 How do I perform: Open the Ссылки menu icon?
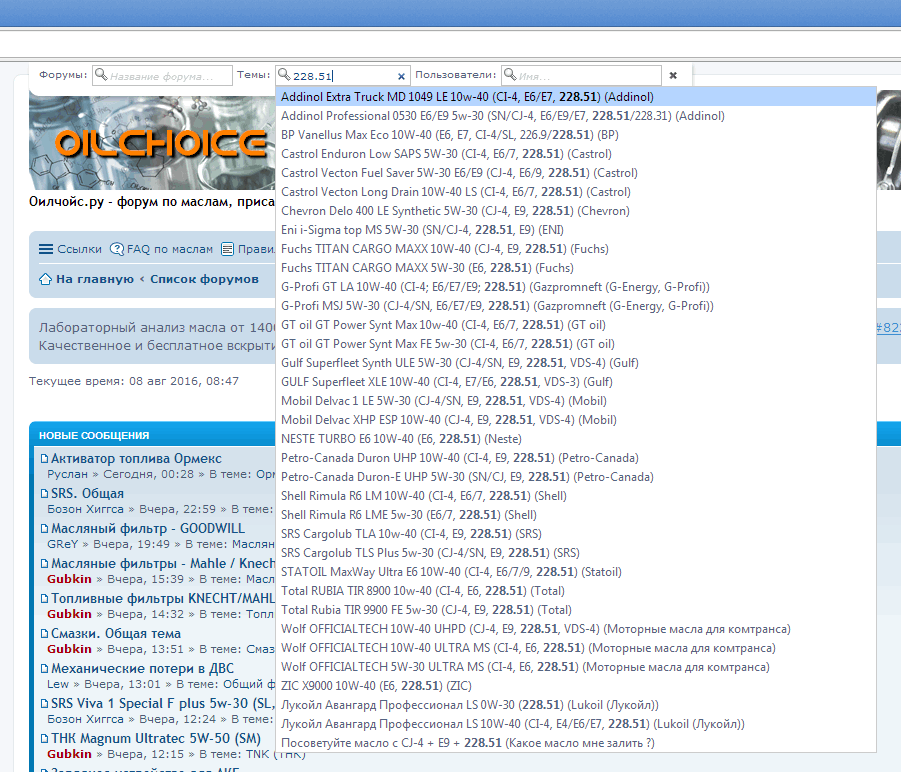(x=46, y=249)
